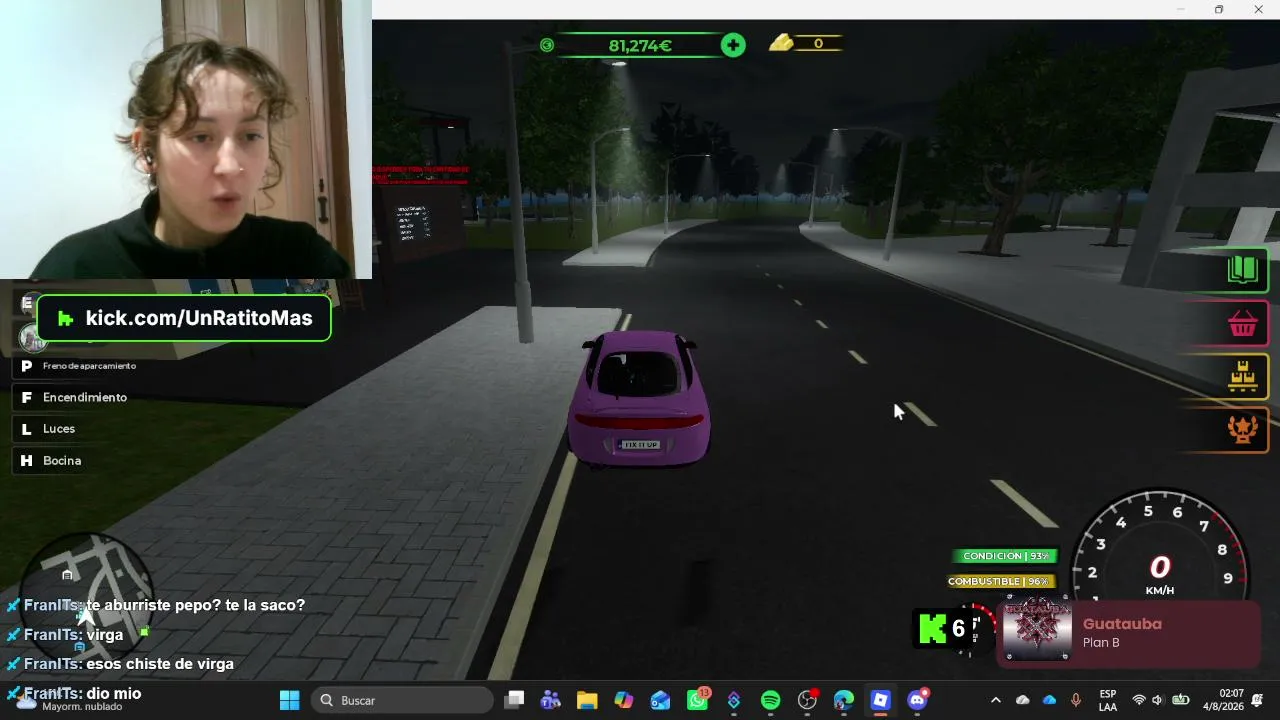Open the OneDrive cloud tray icon
The width and height of the screenshot is (1280, 720).
click(x=1049, y=700)
